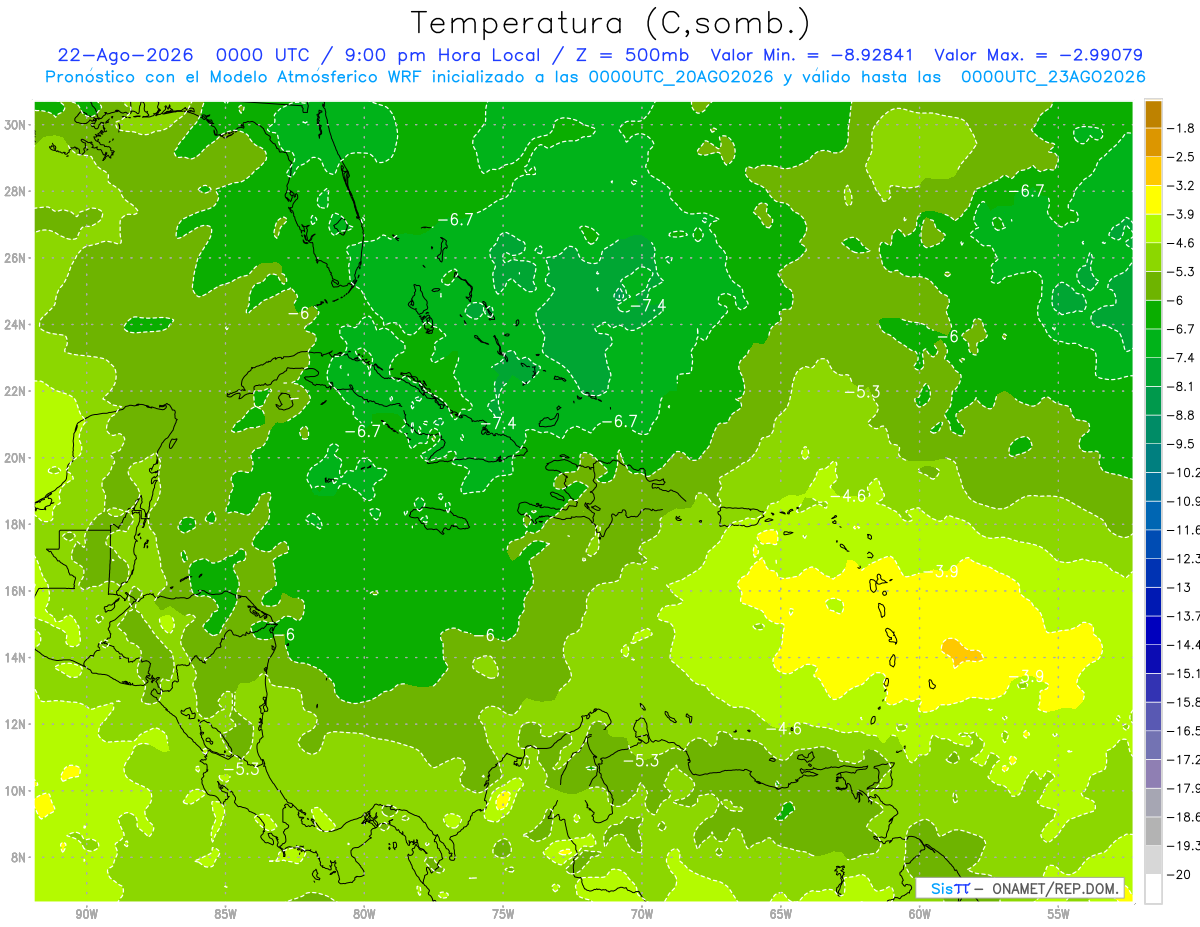Click the "SisTT - ONAMET/REP.DOM." credit box

(1021, 888)
